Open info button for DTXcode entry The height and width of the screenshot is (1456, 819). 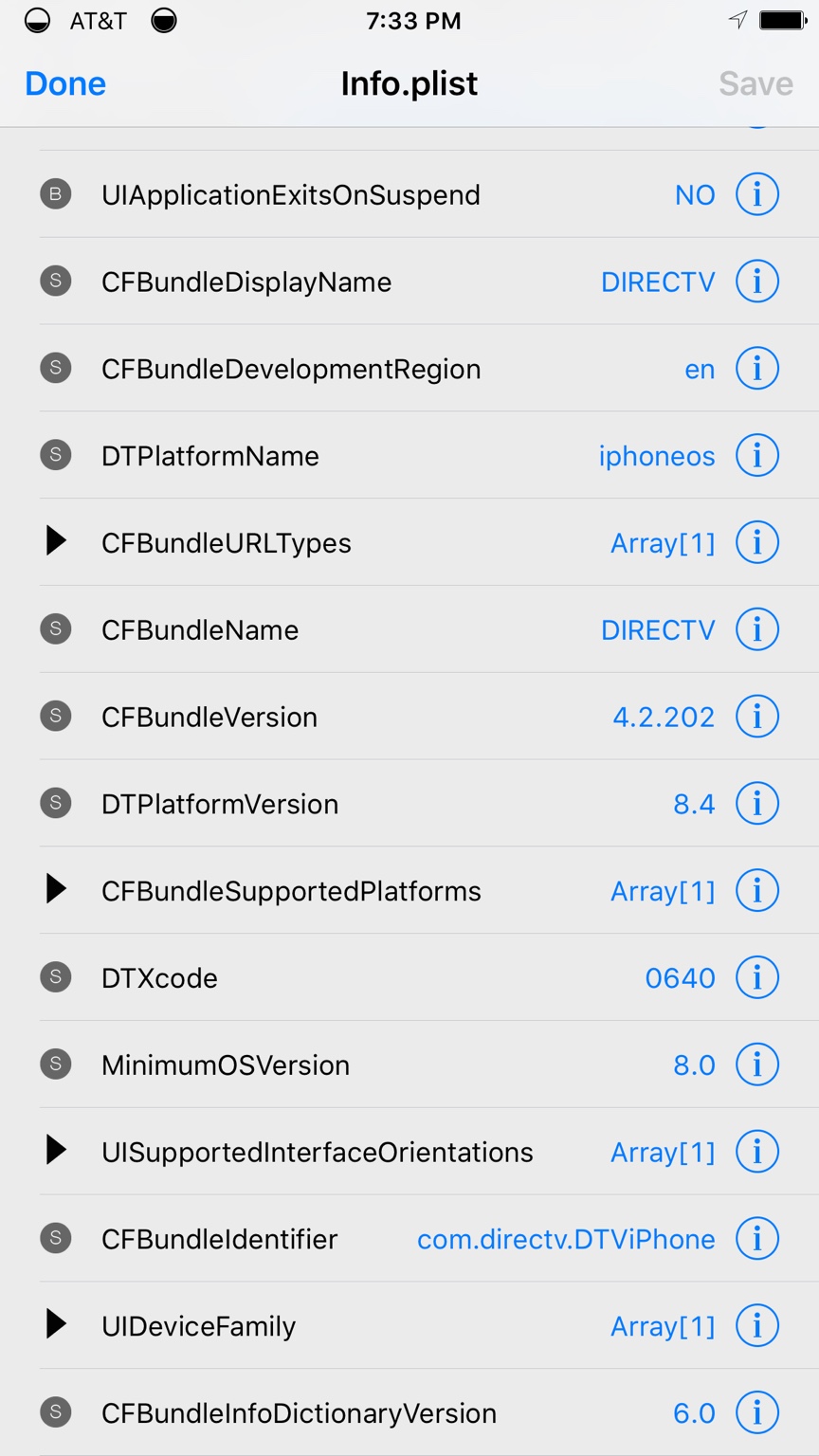pyautogui.click(x=756, y=977)
